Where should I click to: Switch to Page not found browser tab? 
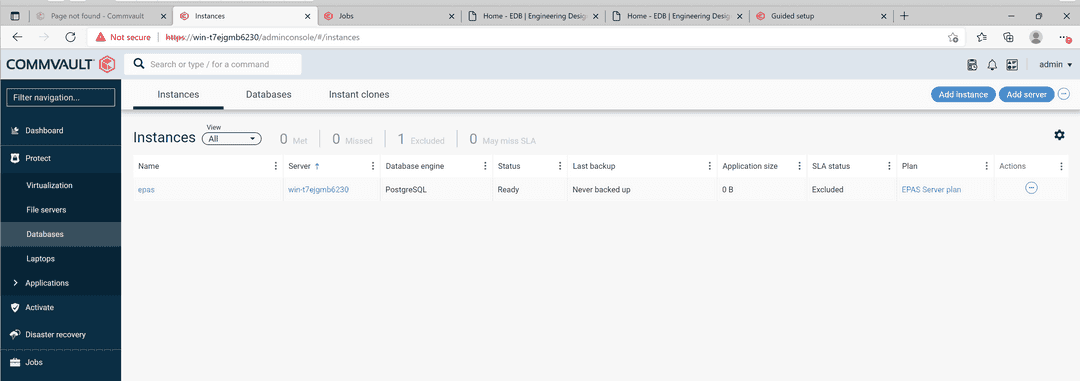click(x=100, y=16)
